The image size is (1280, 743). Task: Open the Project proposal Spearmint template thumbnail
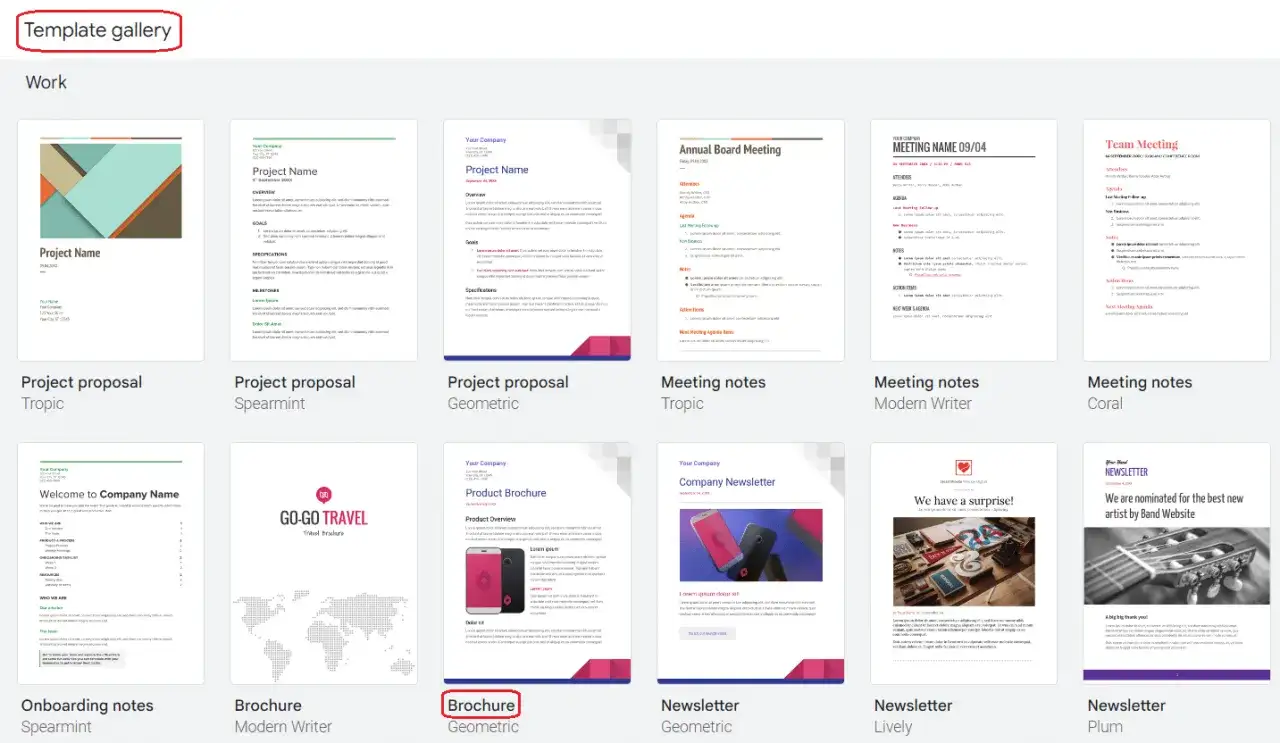(323, 240)
